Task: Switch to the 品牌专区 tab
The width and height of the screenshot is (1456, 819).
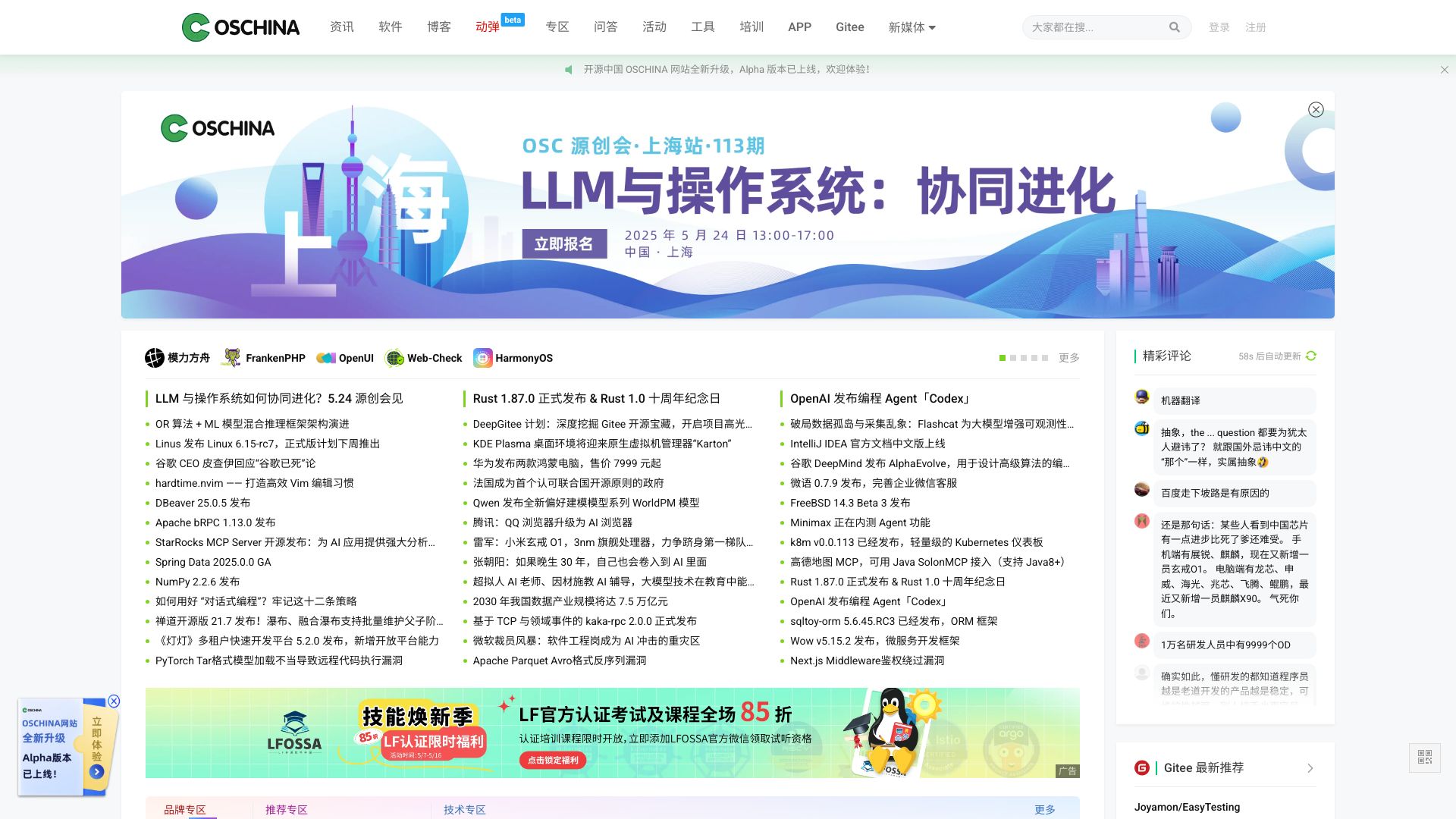Action: pyautogui.click(x=185, y=809)
